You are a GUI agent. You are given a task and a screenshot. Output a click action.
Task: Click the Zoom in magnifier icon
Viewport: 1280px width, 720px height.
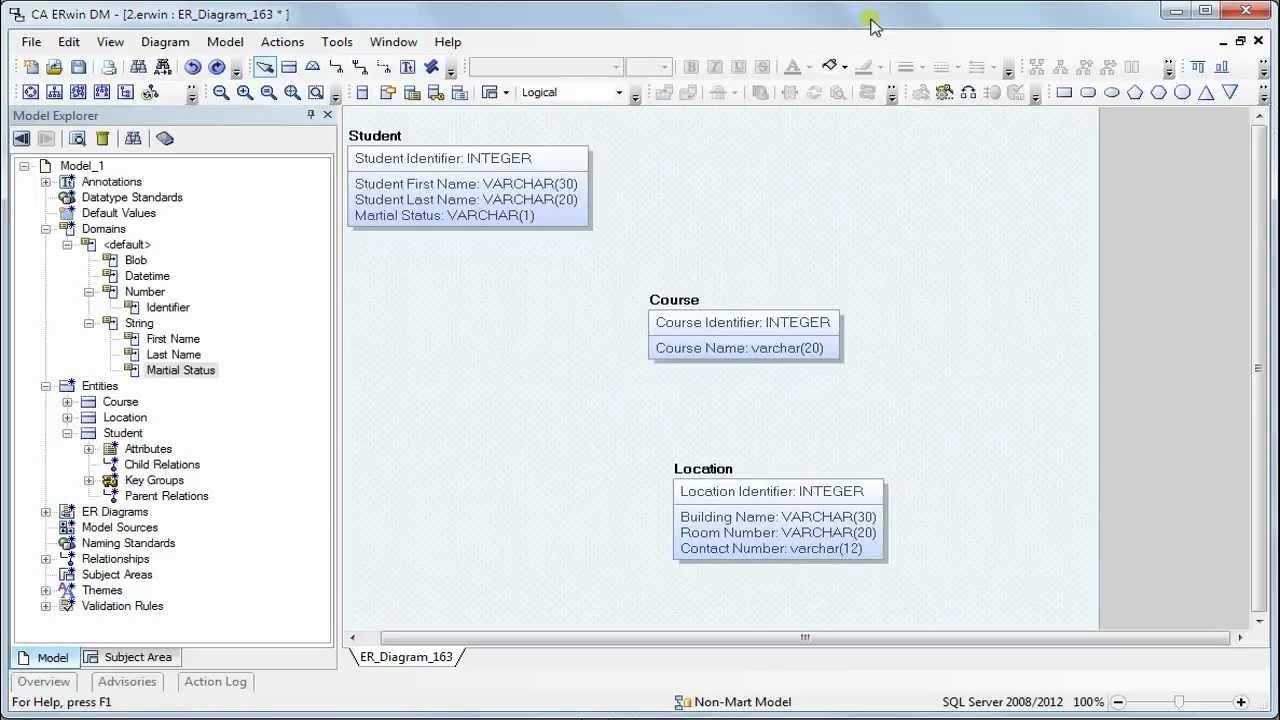pyautogui.click(x=245, y=92)
